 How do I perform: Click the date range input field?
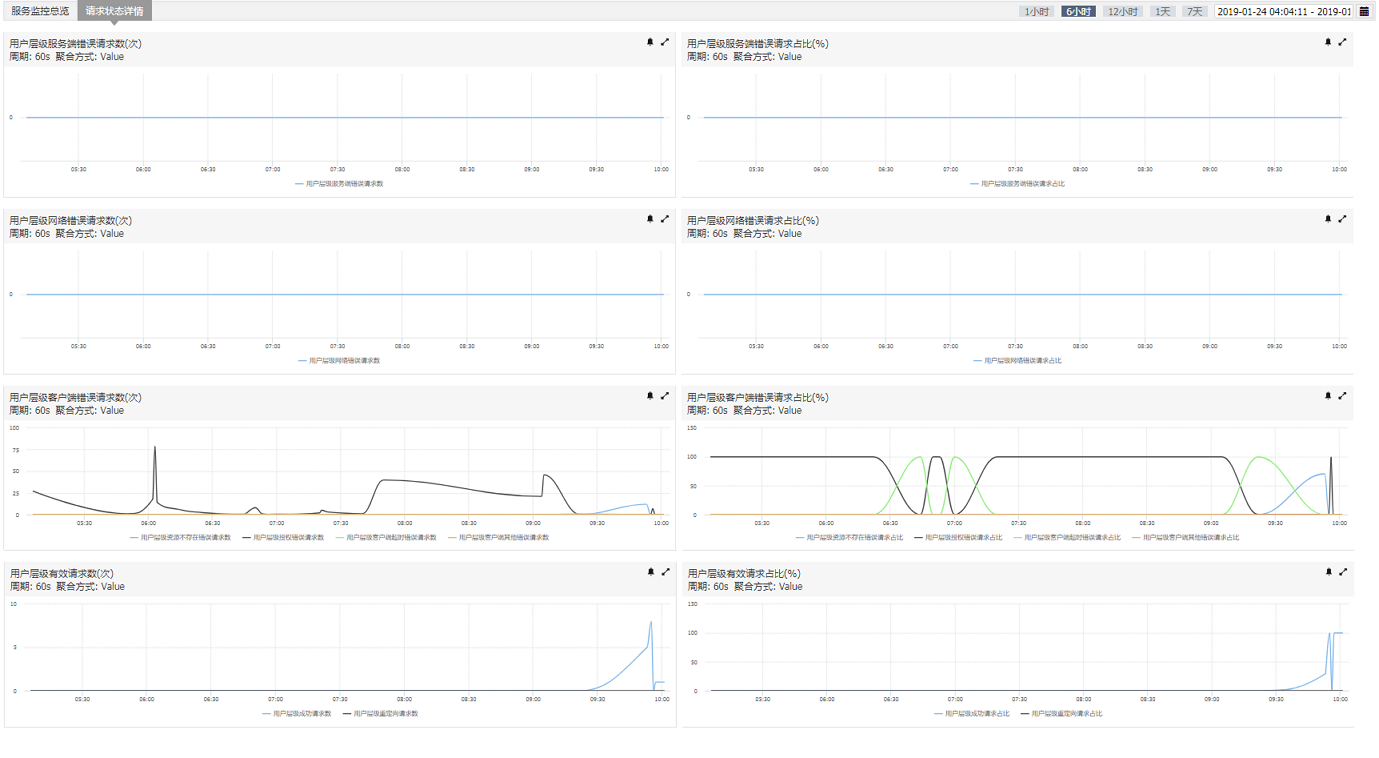(1284, 12)
